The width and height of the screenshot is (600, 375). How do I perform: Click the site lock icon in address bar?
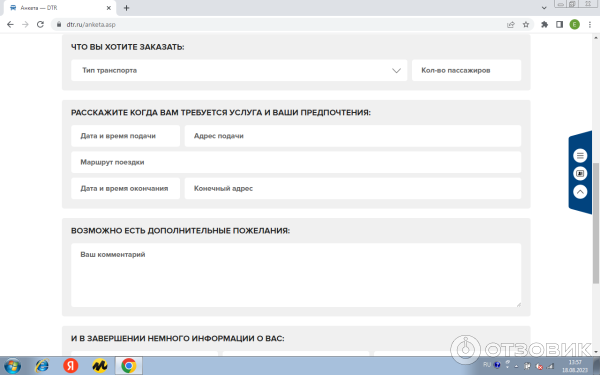[59, 24]
